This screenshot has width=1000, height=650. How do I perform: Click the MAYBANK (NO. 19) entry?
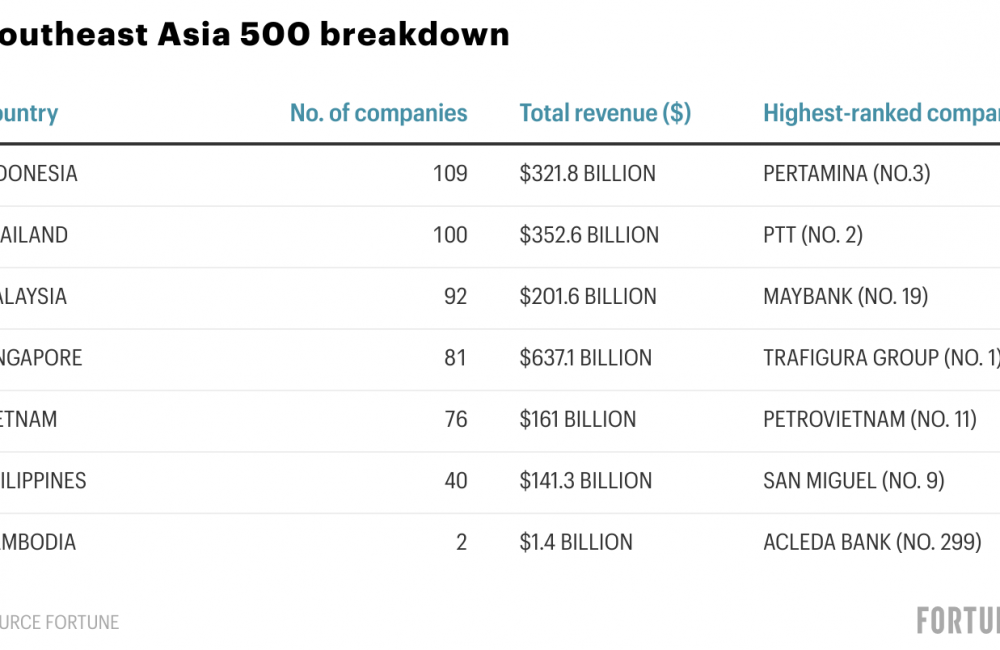pos(845,297)
